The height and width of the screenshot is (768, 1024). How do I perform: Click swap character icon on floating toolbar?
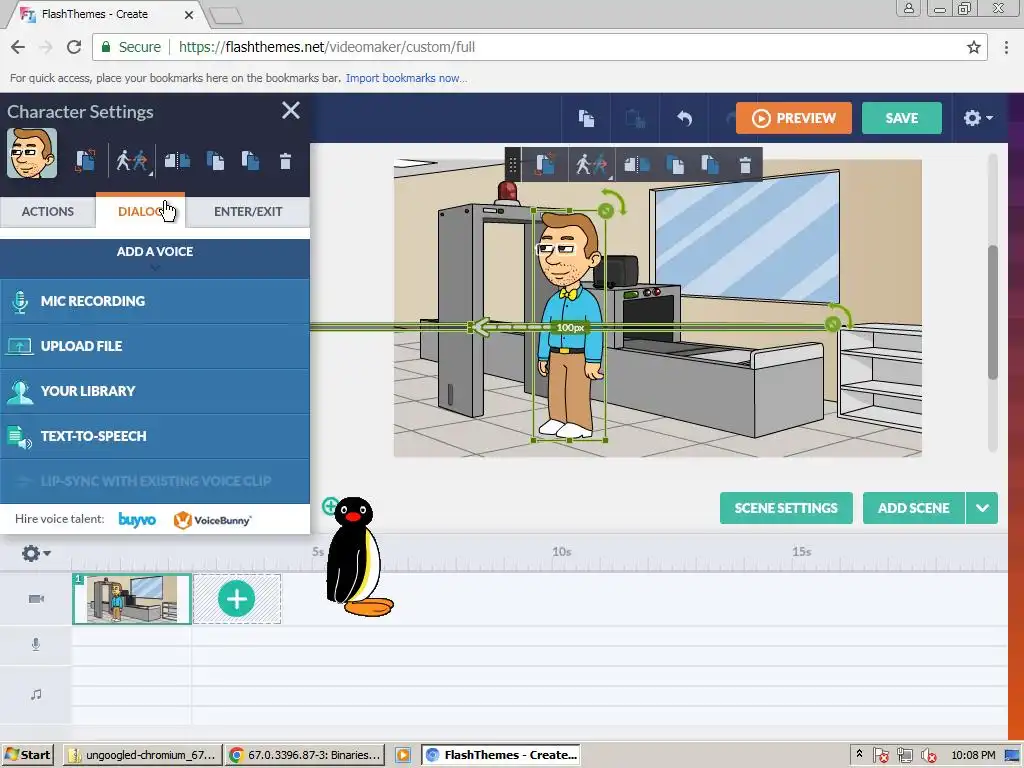coord(545,165)
